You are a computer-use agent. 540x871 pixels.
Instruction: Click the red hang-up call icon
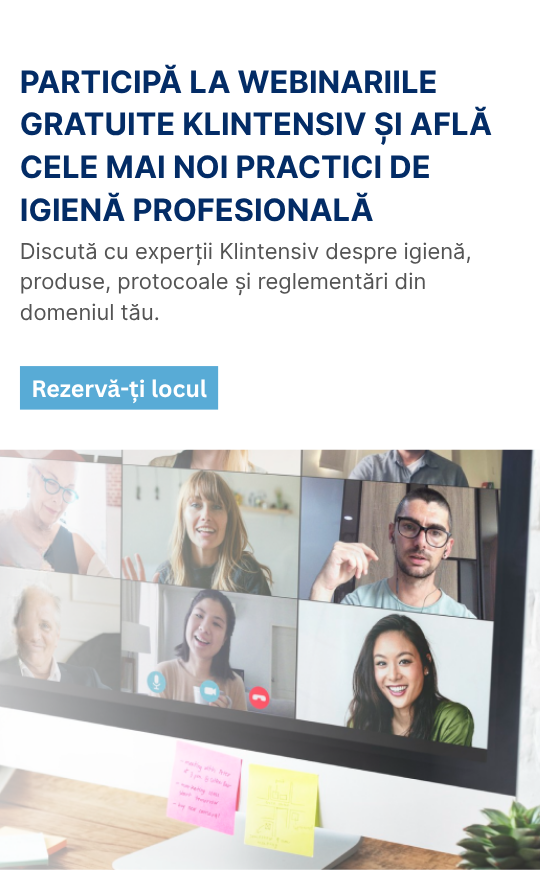(259, 697)
